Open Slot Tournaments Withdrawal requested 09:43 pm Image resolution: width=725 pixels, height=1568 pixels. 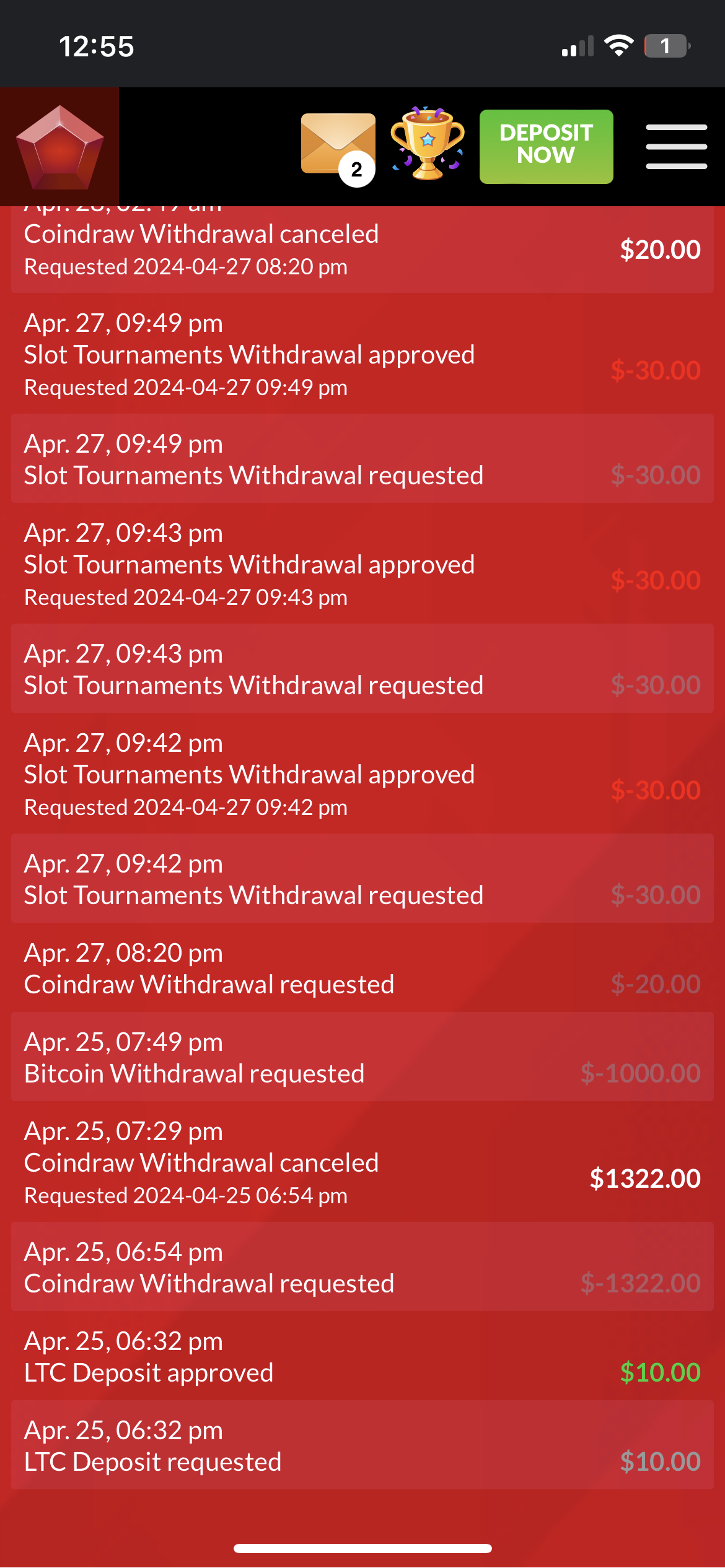362,668
